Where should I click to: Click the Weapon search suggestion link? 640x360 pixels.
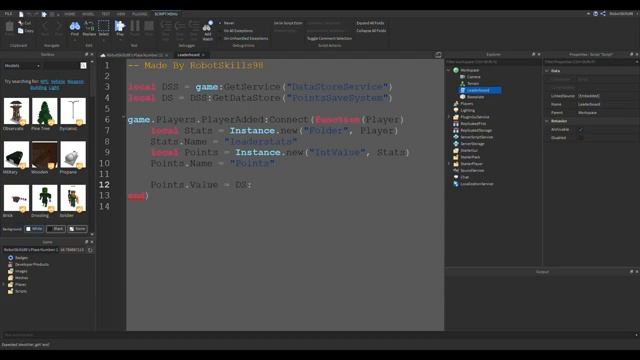coord(76,82)
